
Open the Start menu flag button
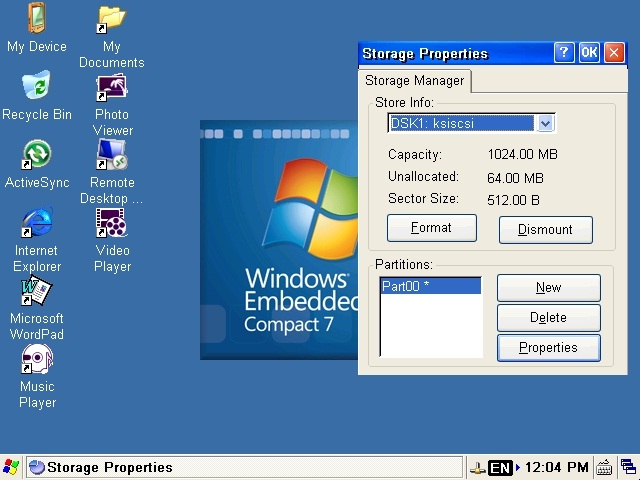tap(11, 467)
